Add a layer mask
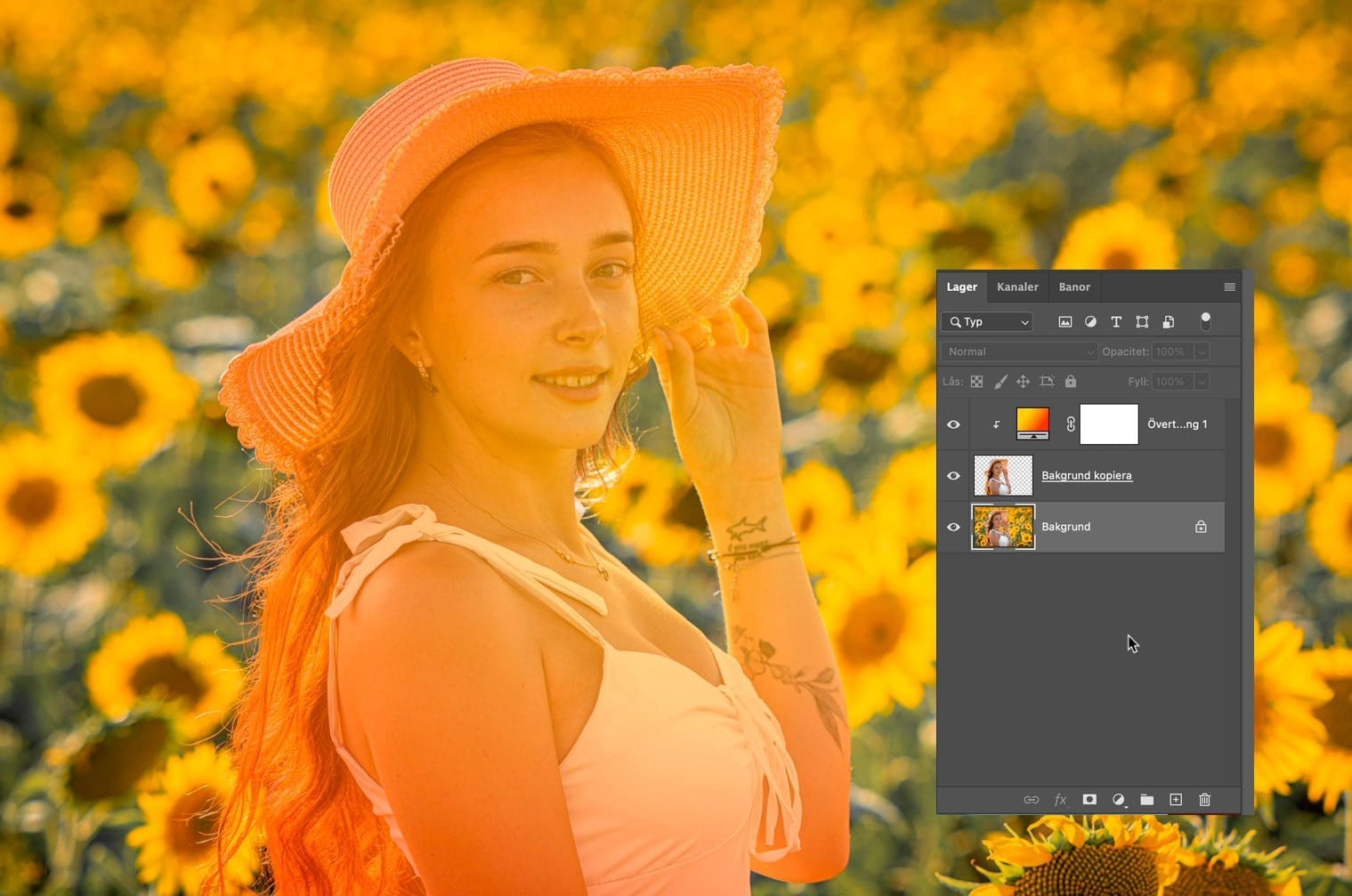The image size is (1352, 896). [1089, 800]
